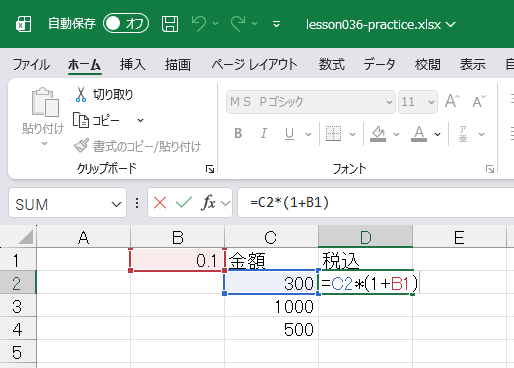
Task: Click the fx Insert Function icon
Action: [208, 203]
